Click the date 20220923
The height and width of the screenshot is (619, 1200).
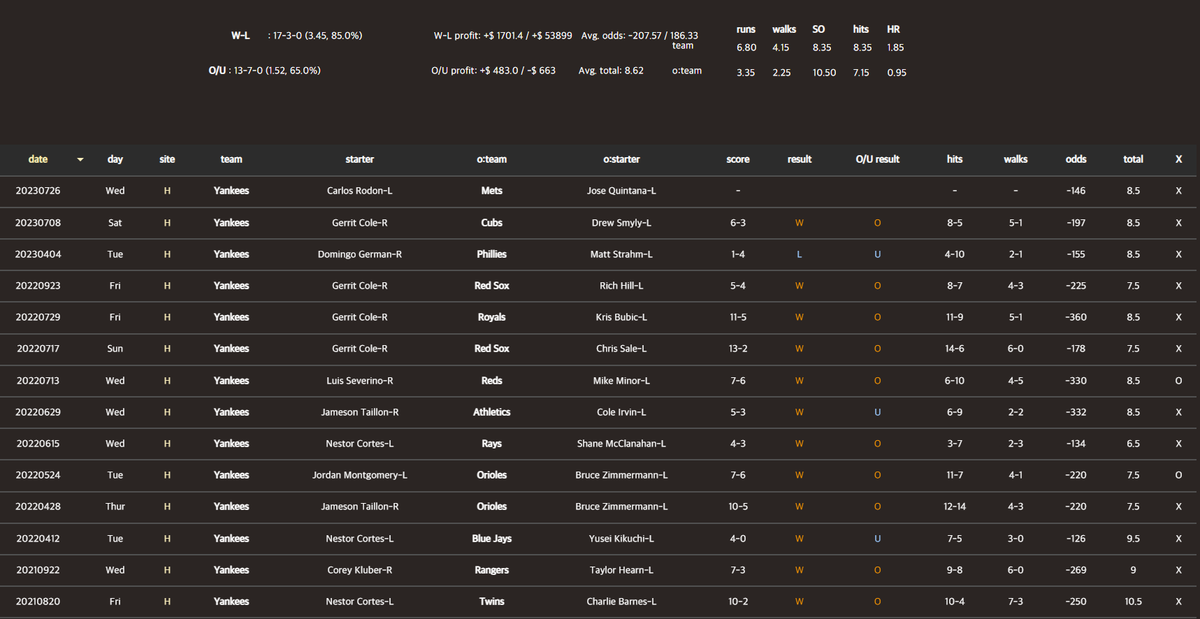click(x=38, y=285)
